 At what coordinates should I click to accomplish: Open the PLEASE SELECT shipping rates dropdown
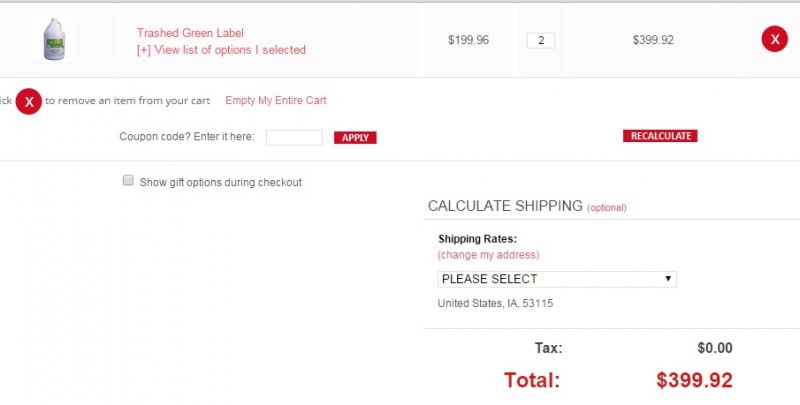point(556,279)
